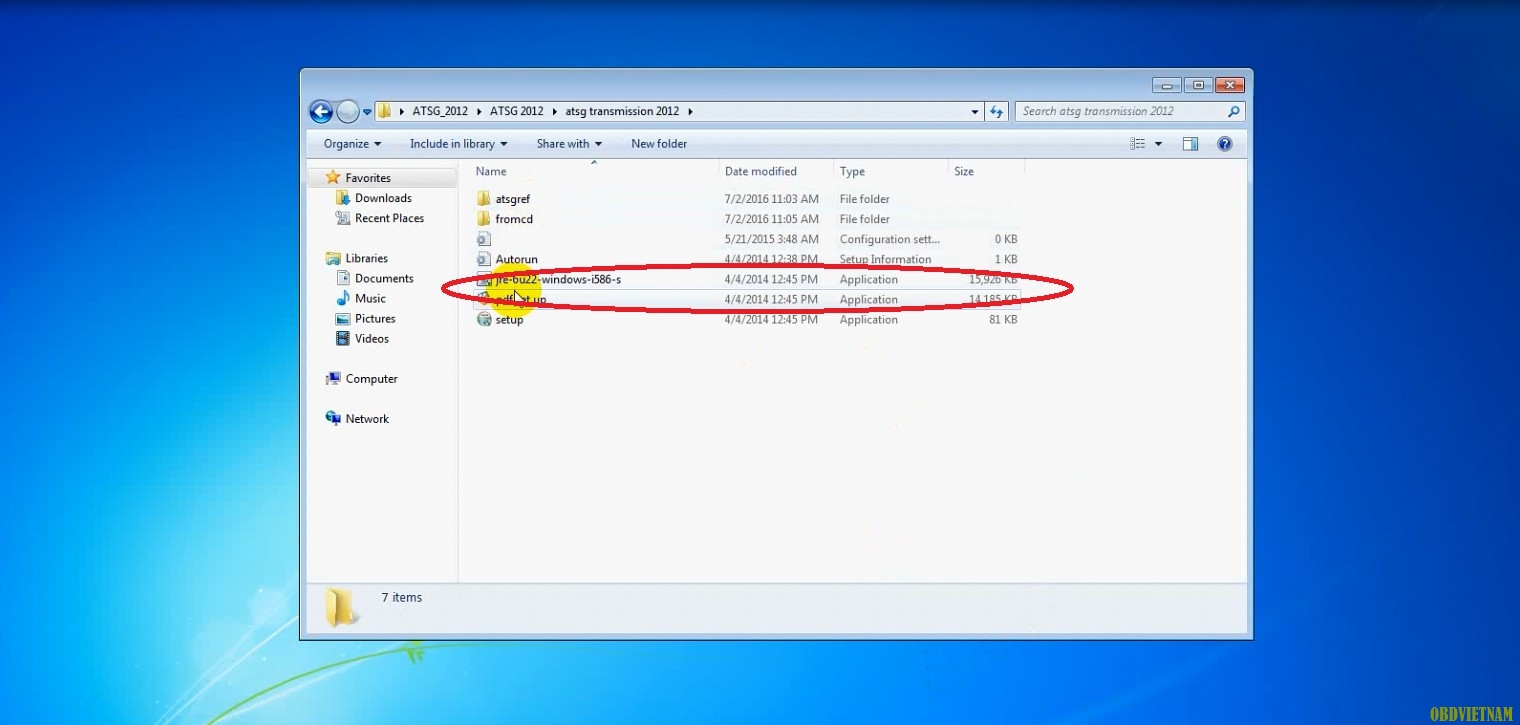
Task: Click the Computer icon in navigation pane
Action: click(x=333, y=379)
